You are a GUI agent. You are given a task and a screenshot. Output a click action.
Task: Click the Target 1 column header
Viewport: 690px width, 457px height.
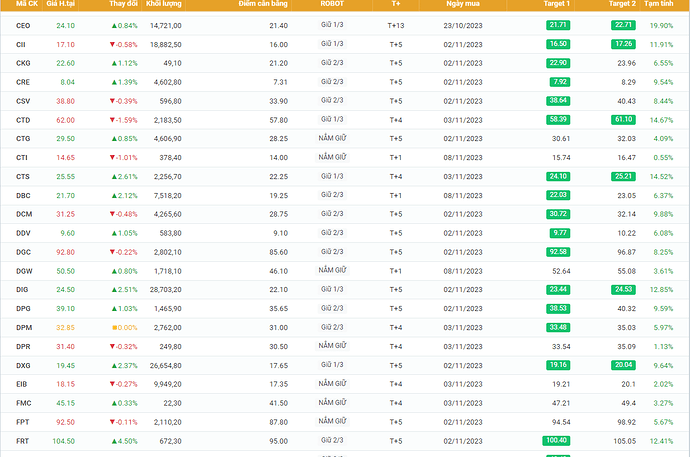pos(556,4)
